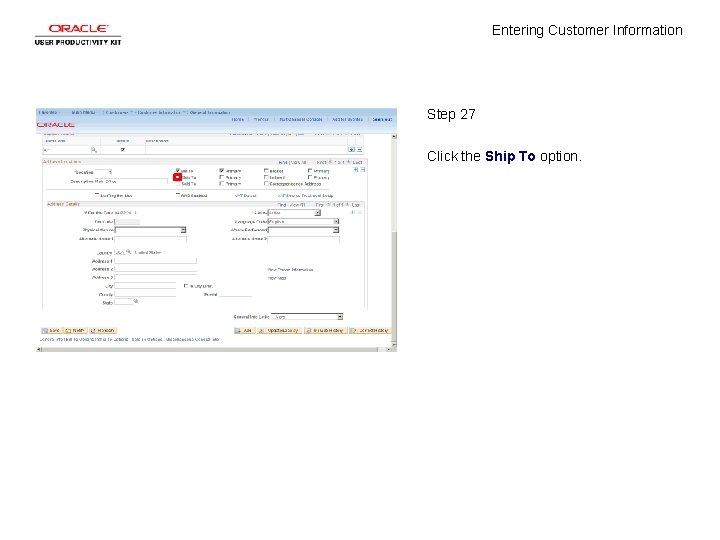Delete the Address Locations row with minus icon
The width and height of the screenshot is (720, 540).
pyautogui.click(x=362, y=169)
